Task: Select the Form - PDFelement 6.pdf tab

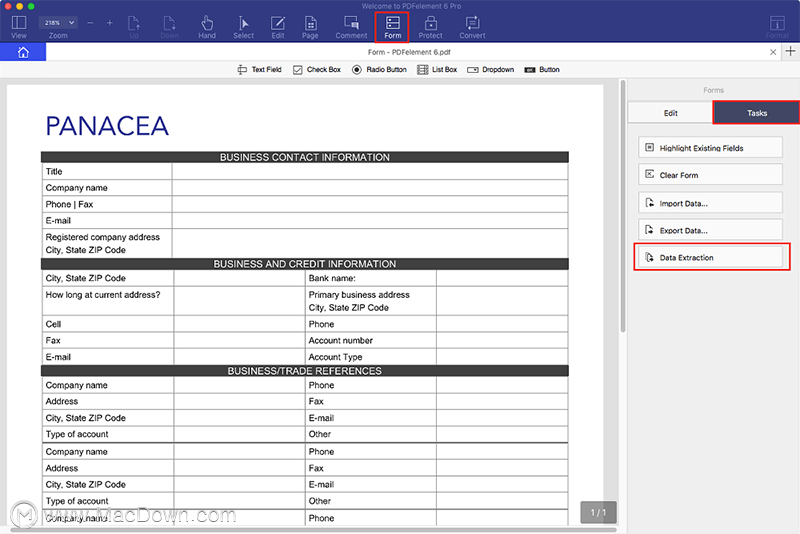Action: 409,52
